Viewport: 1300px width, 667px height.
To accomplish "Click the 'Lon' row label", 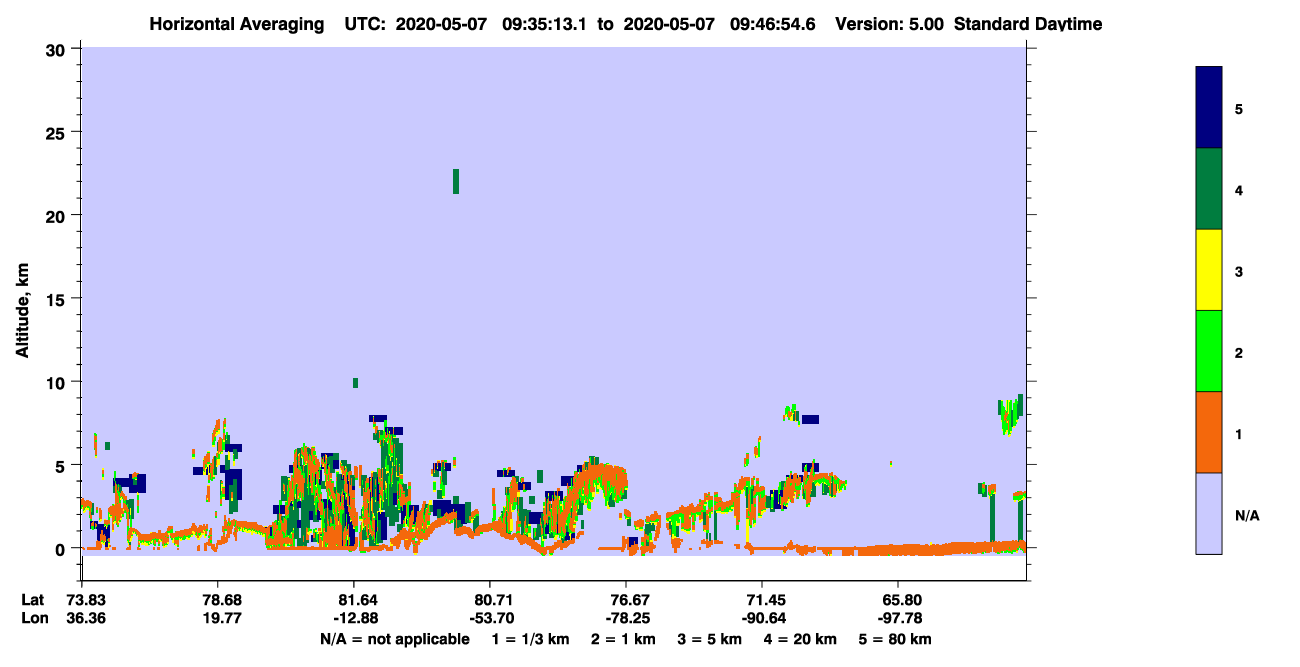I will [34, 618].
